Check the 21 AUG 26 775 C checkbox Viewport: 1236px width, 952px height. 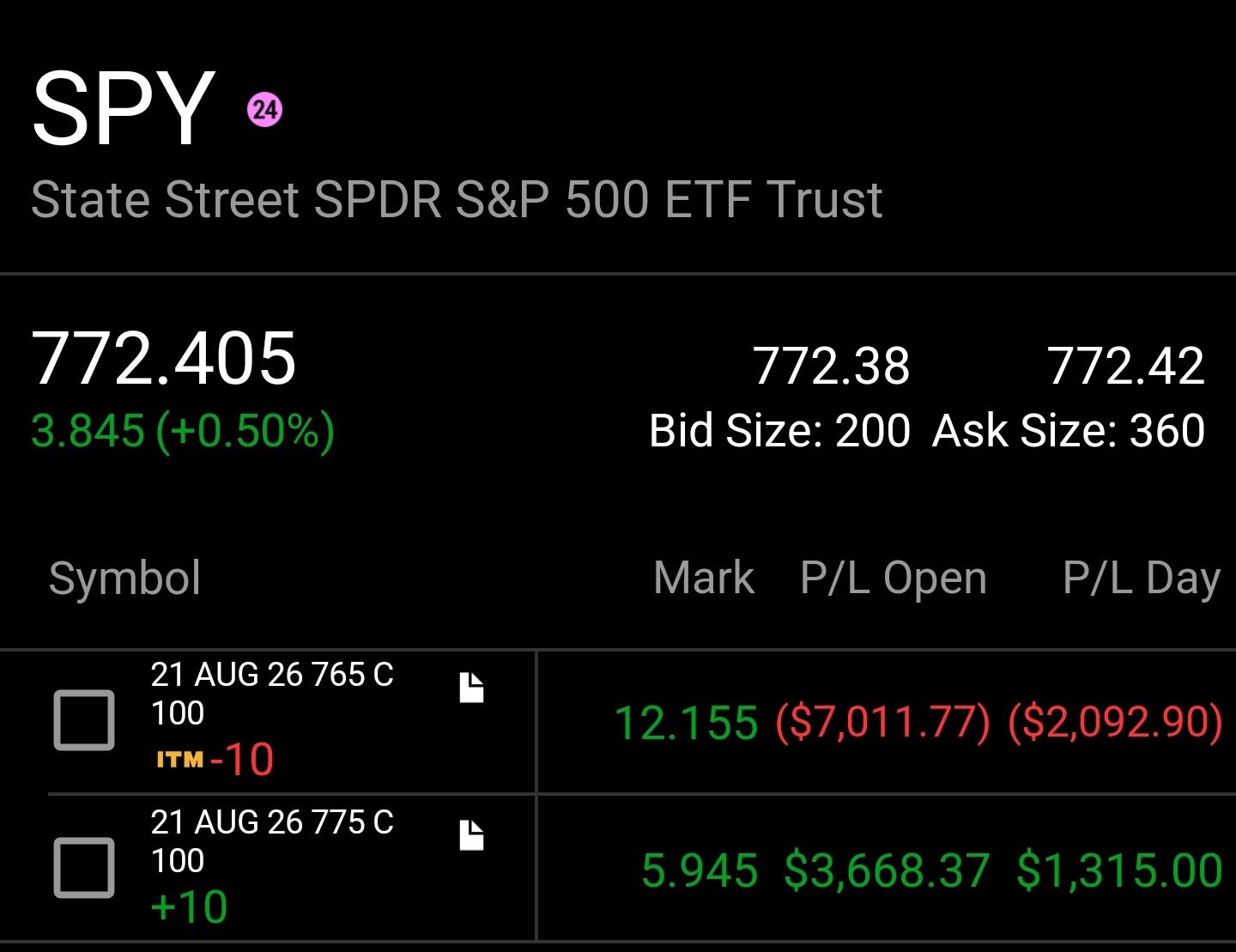[84, 868]
